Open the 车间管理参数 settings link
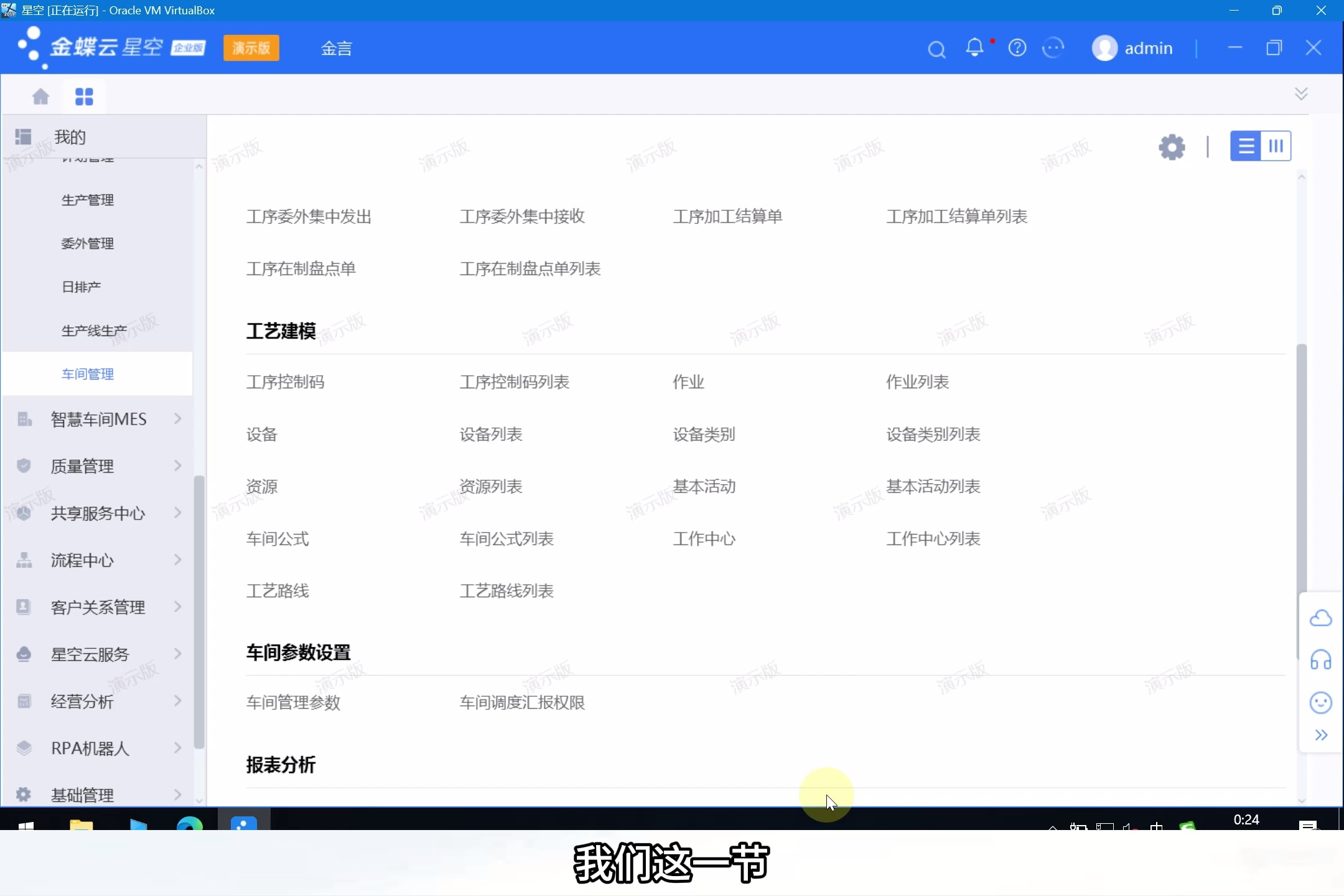Screen dimensions: 1344x896 click(293, 703)
